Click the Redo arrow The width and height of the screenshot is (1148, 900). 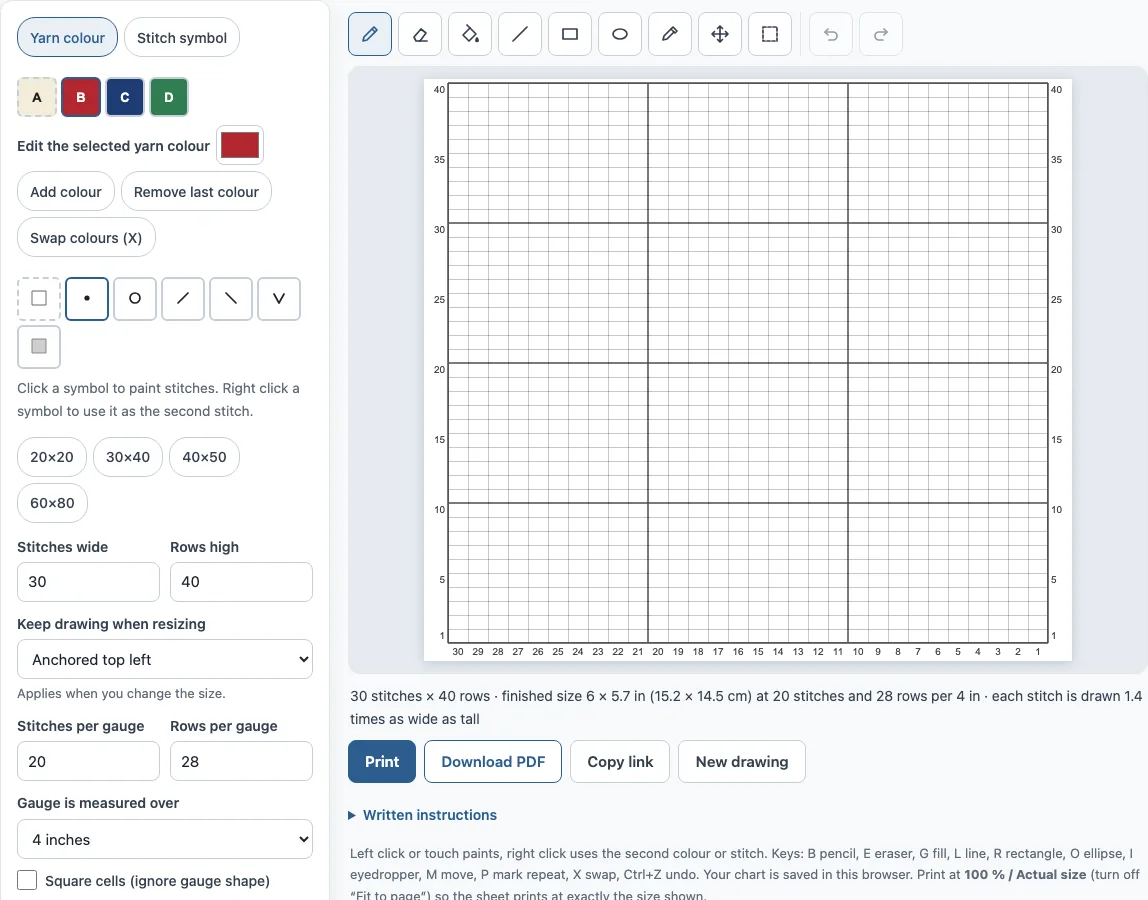point(881,34)
